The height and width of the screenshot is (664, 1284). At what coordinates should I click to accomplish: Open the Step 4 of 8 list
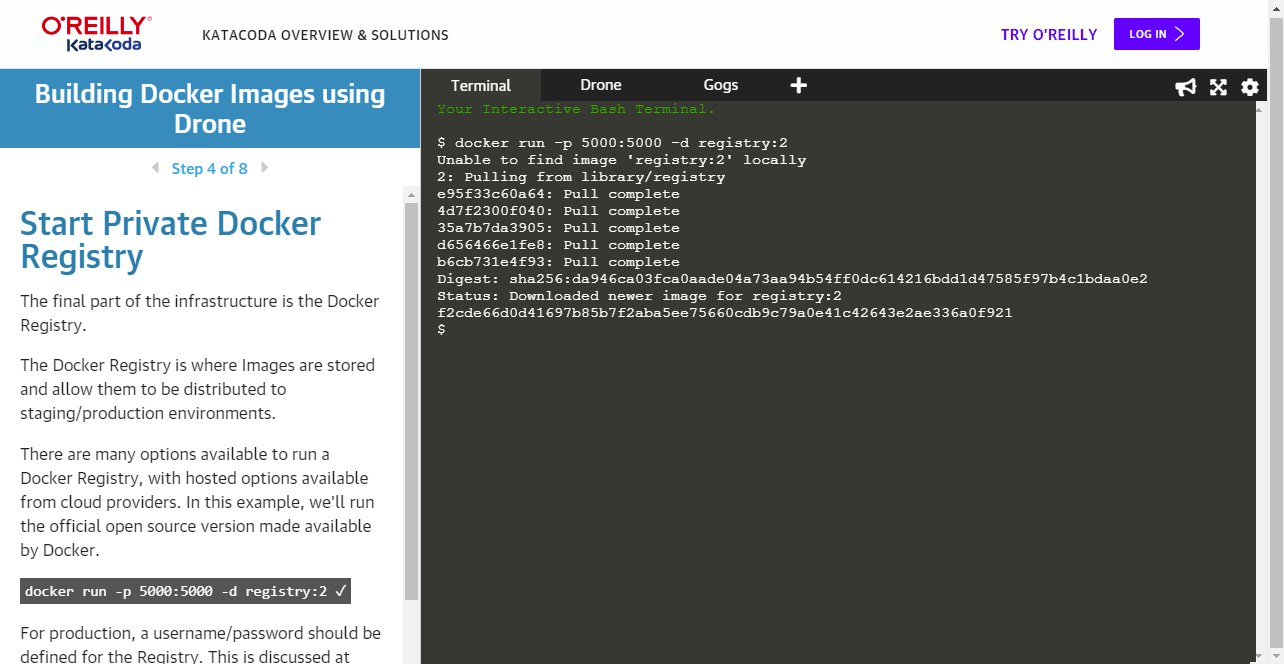coord(210,168)
